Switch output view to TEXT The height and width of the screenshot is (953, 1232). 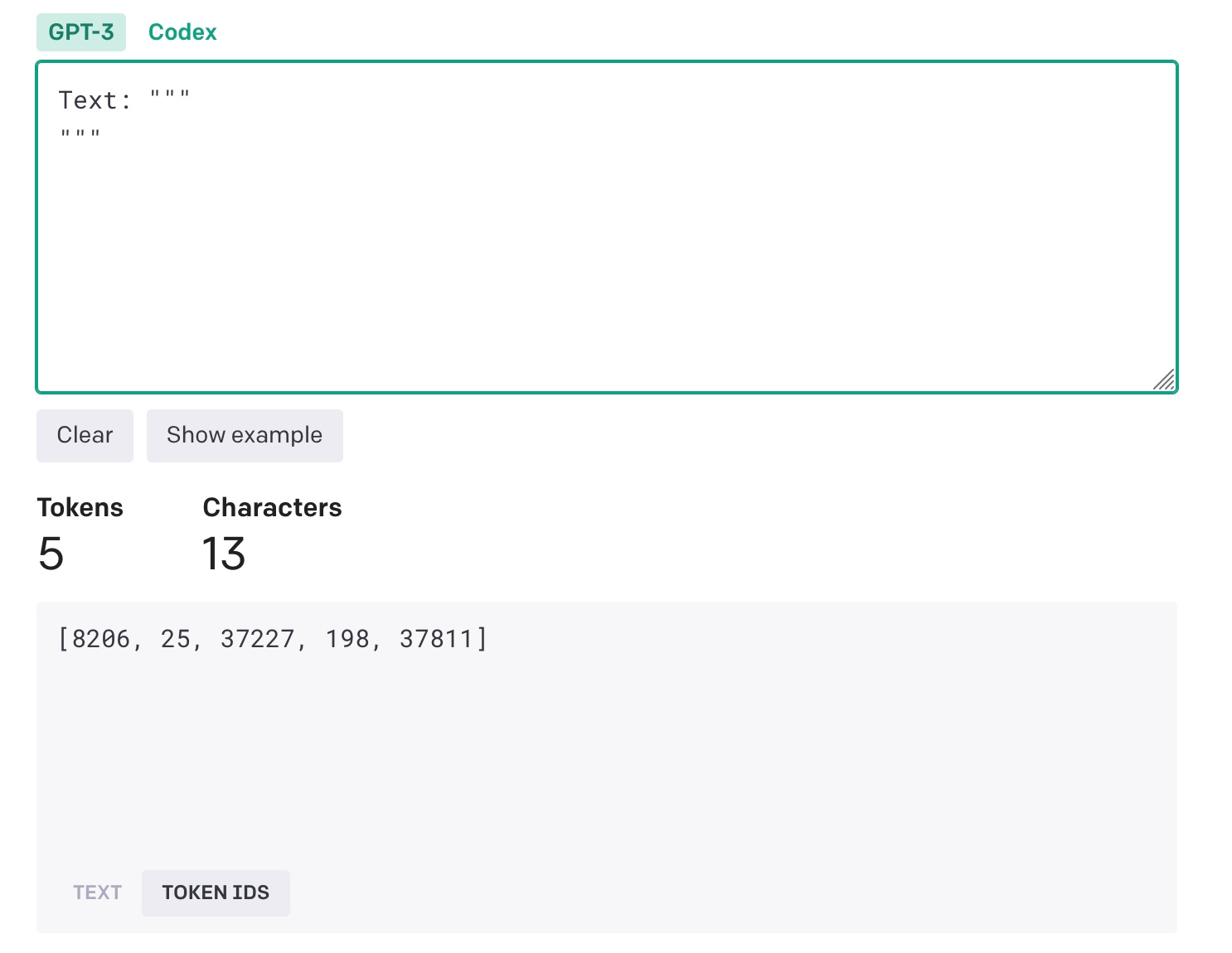click(x=97, y=893)
